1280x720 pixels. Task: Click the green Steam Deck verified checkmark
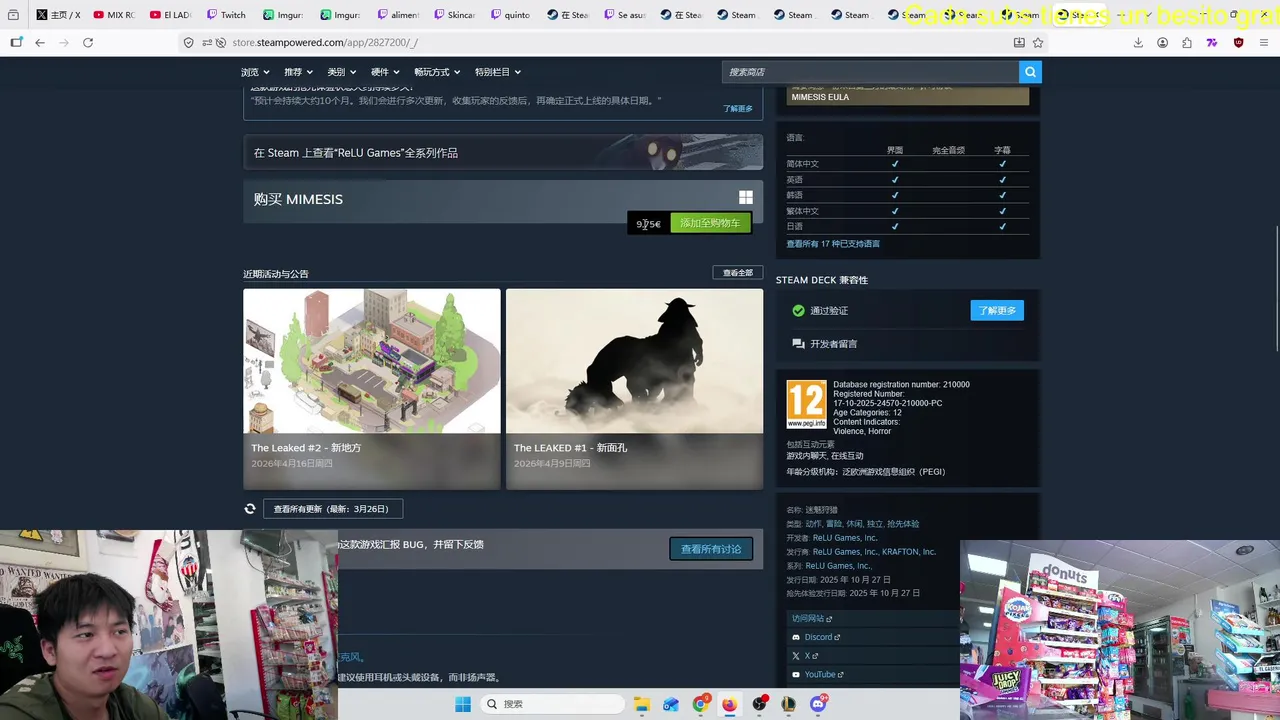798,311
